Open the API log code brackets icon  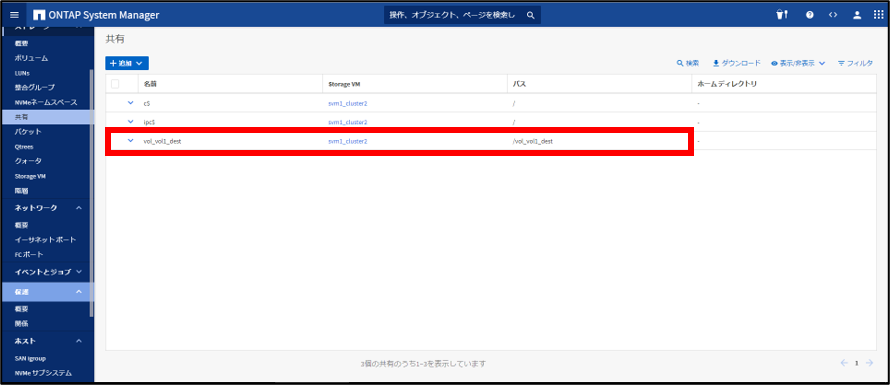pyautogui.click(x=833, y=15)
